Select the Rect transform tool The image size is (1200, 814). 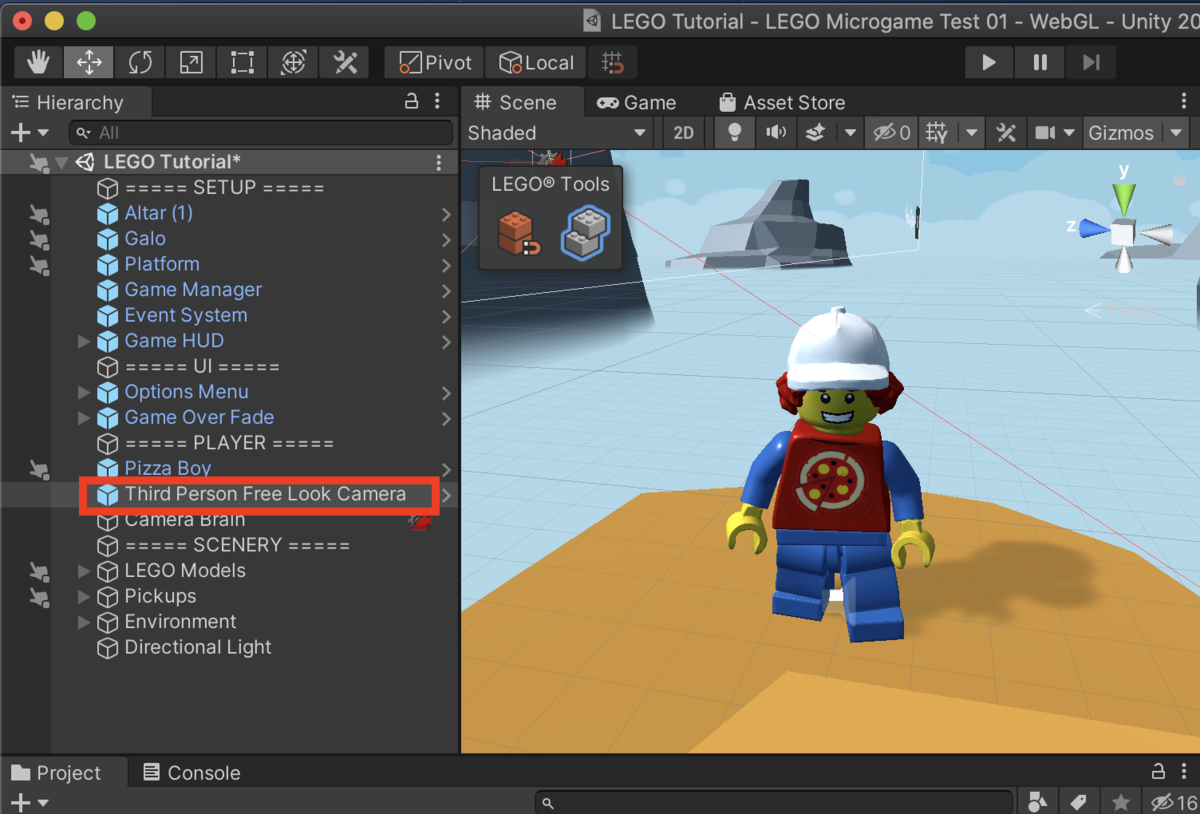[x=242, y=63]
